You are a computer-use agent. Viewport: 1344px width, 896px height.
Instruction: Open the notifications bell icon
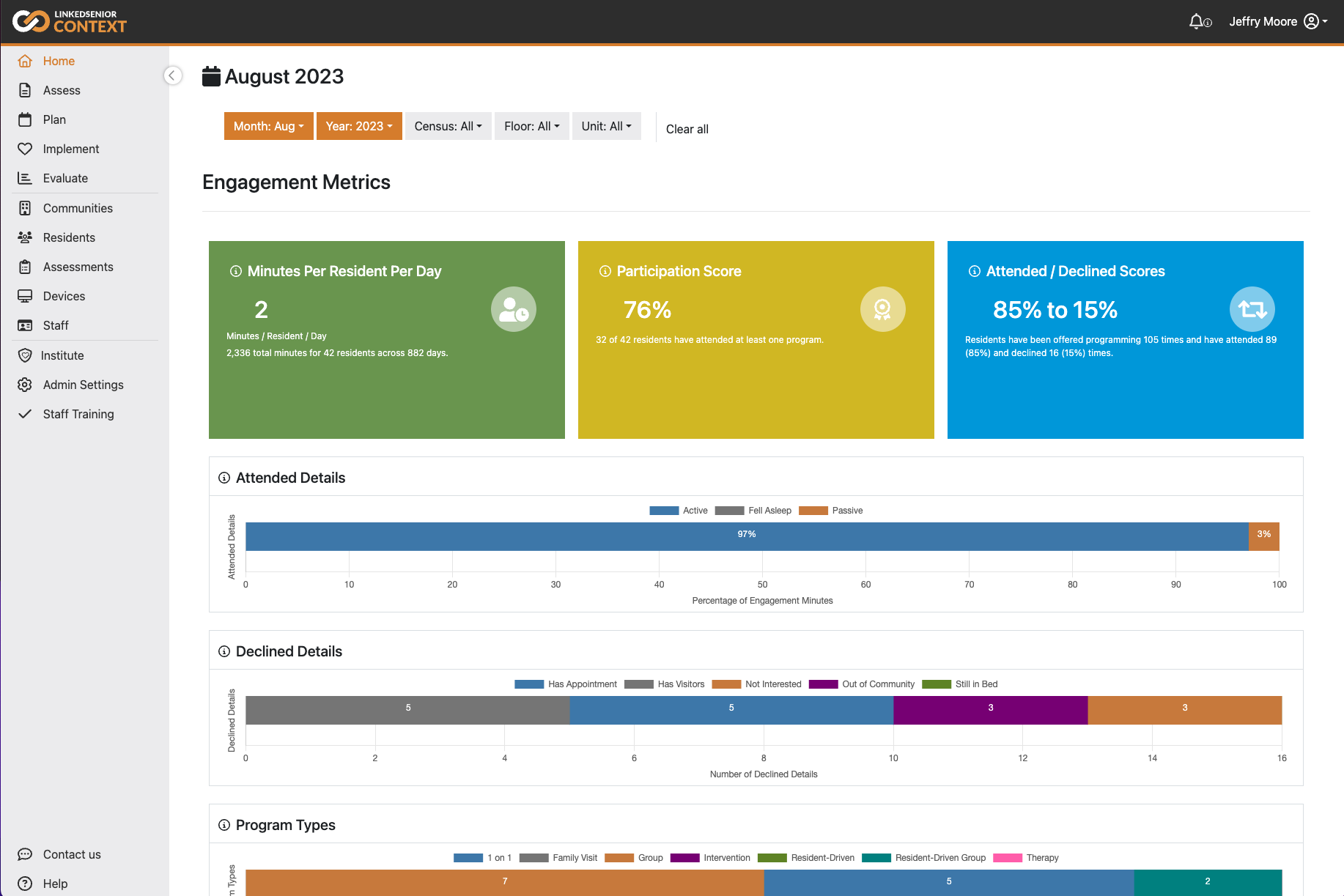[x=1198, y=21]
